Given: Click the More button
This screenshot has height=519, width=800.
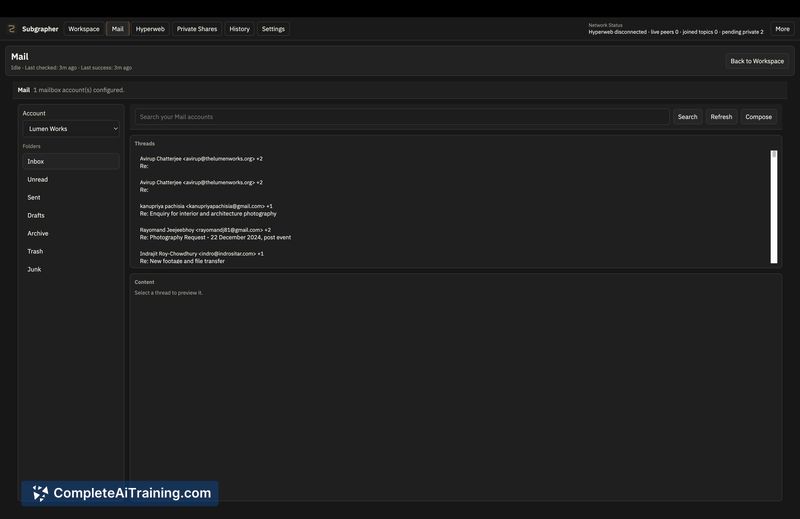Looking at the screenshot, I should 782,29.
